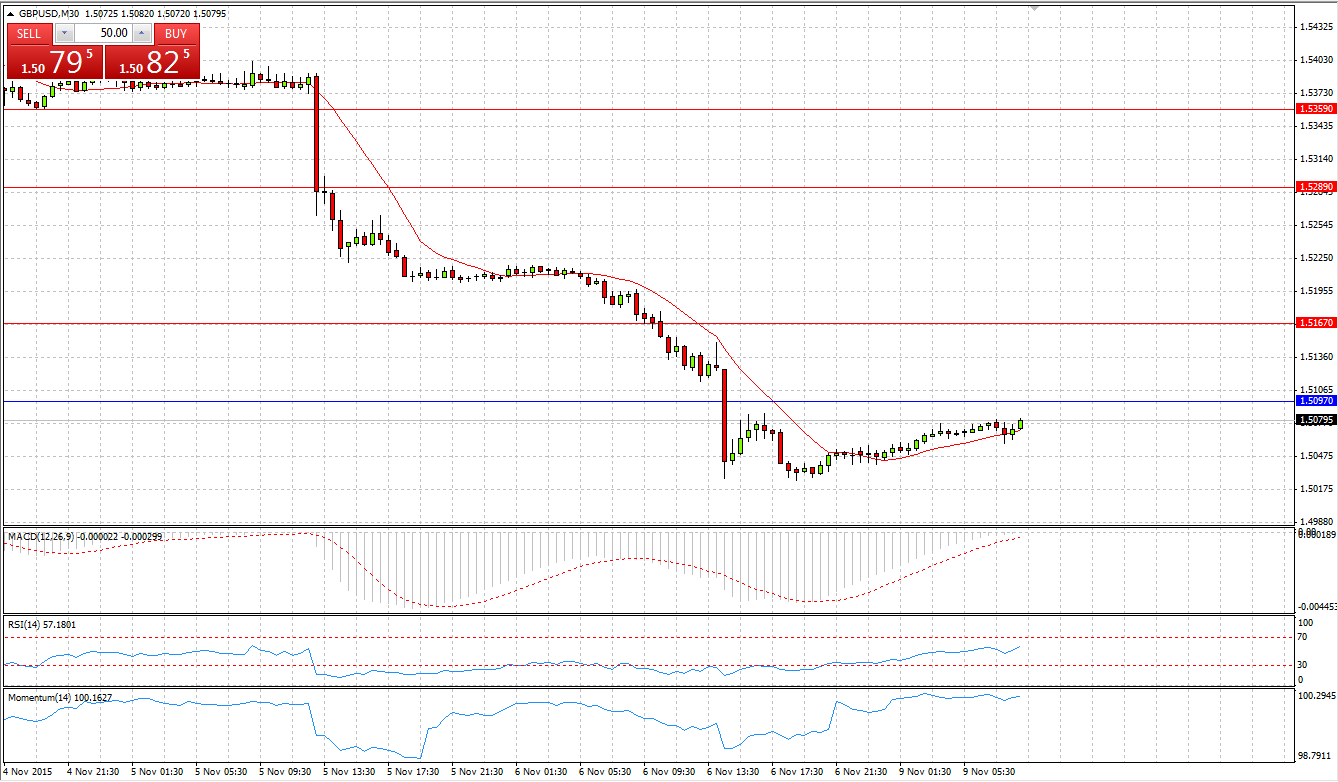Click the 9 Nov 05:30 time label

(989, 772)
